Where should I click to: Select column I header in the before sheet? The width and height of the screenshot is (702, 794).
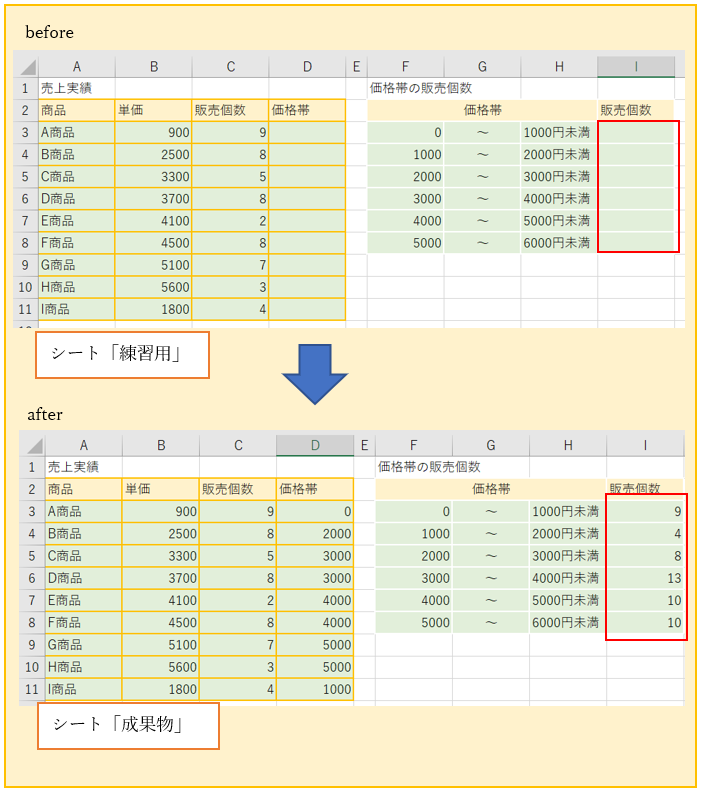click(636, 67)
